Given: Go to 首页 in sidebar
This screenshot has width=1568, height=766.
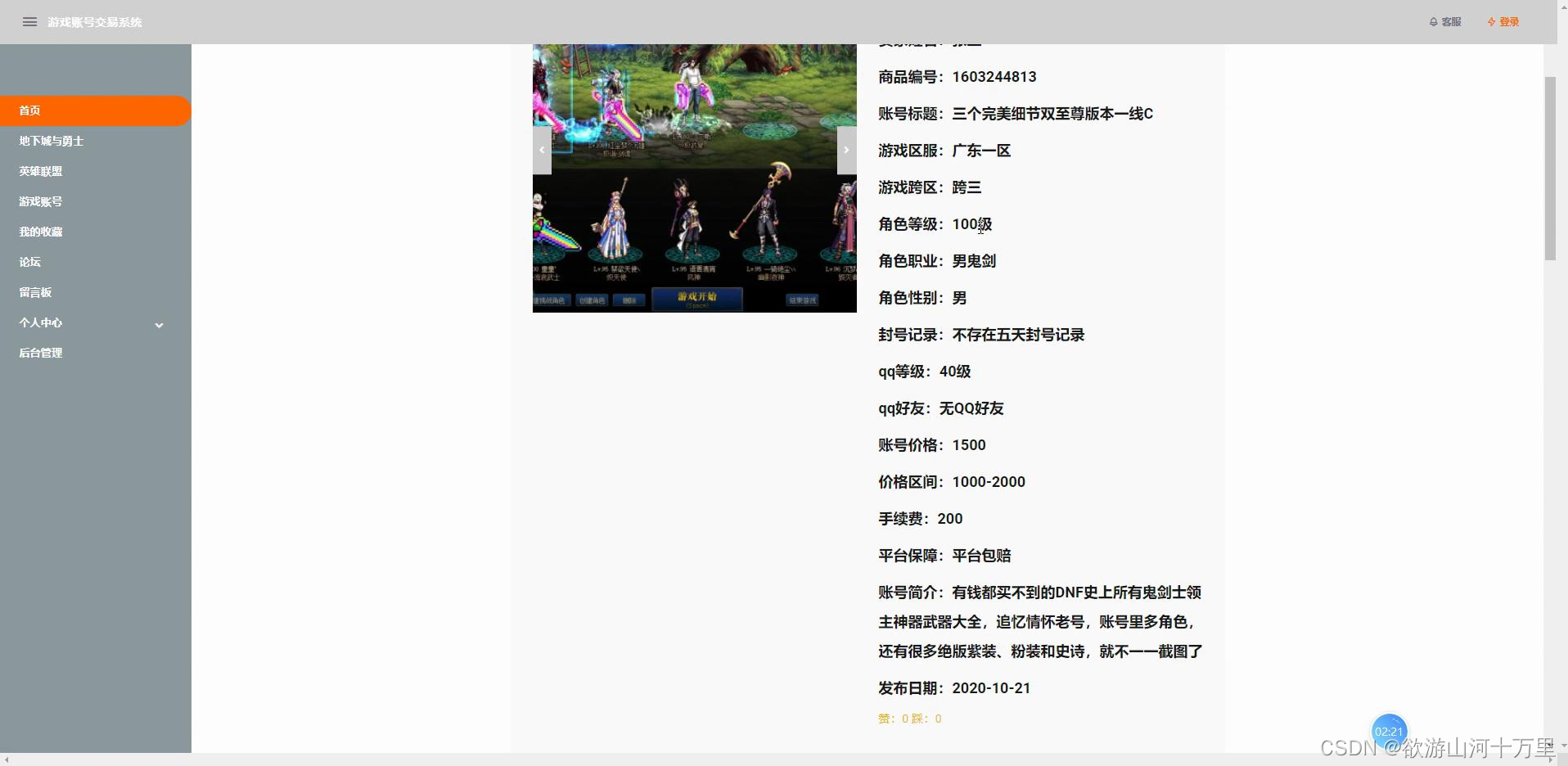Looking at the screenshot, I should [x=96, y=110].
